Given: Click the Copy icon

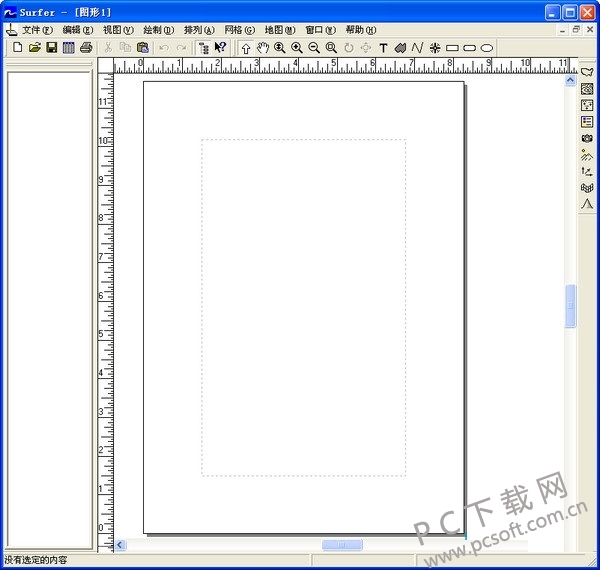Looking at the screenshot, I should tap(125, 48).
